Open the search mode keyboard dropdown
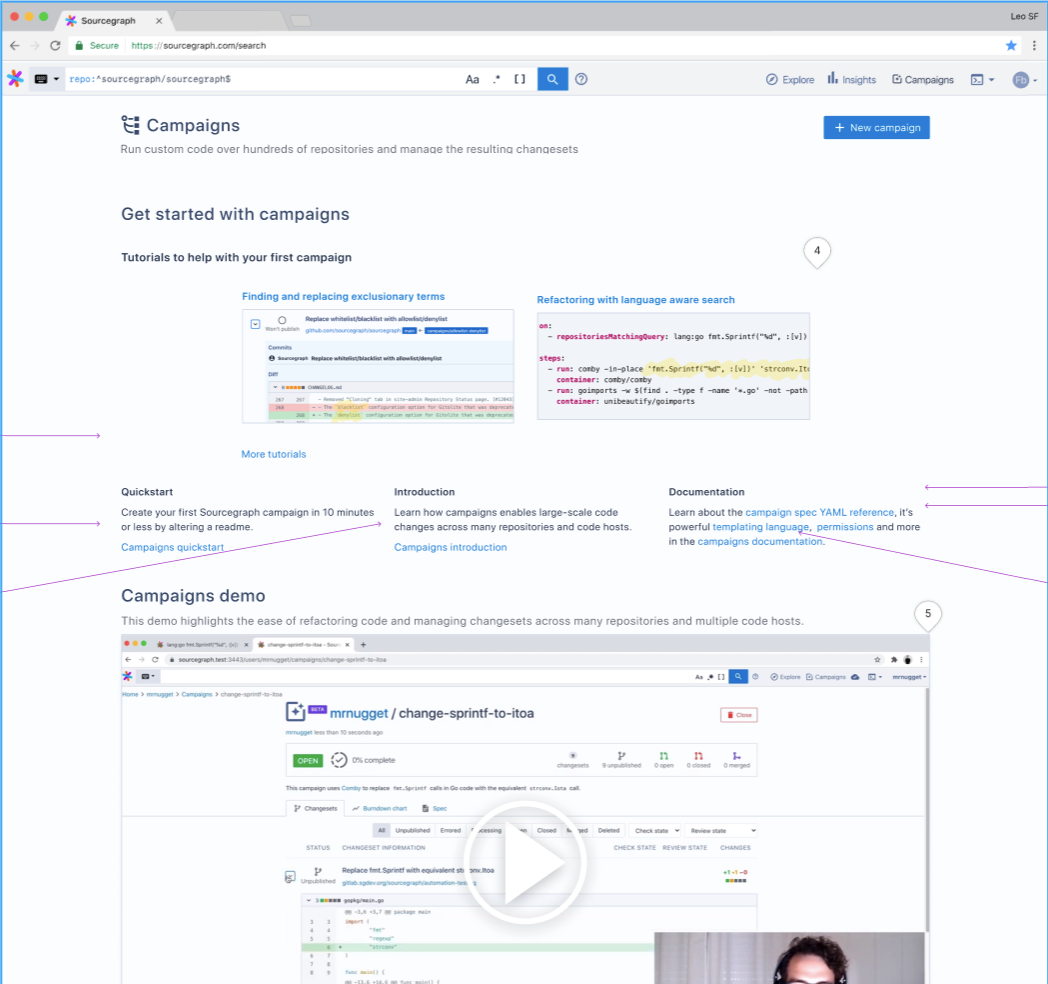The width and height of the screenshot is (1048, 984). pyautogui.click(x=46, y=79)
